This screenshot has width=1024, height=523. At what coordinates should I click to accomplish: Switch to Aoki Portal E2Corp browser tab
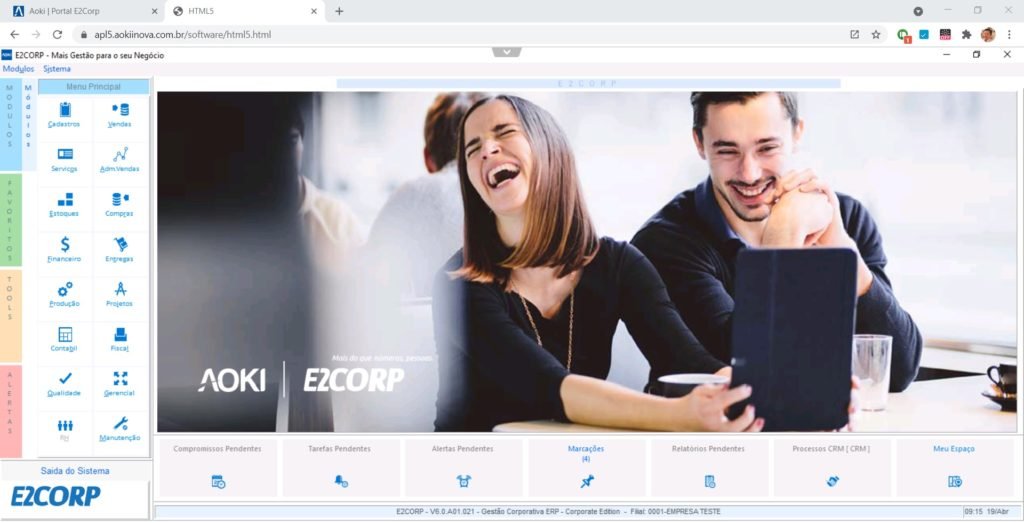click(x=85, y=11)
